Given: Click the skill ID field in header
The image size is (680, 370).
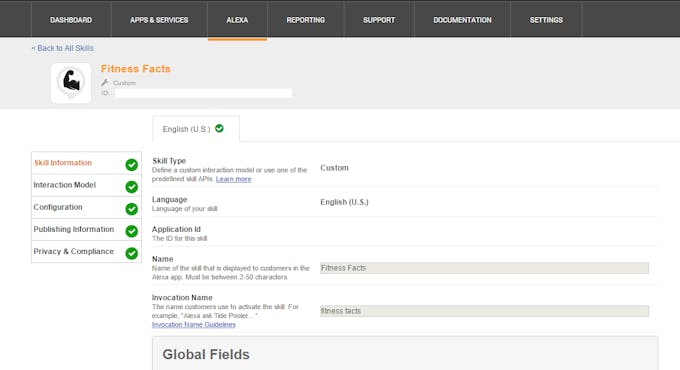Looking at the screenshot, I should (203, 93).
